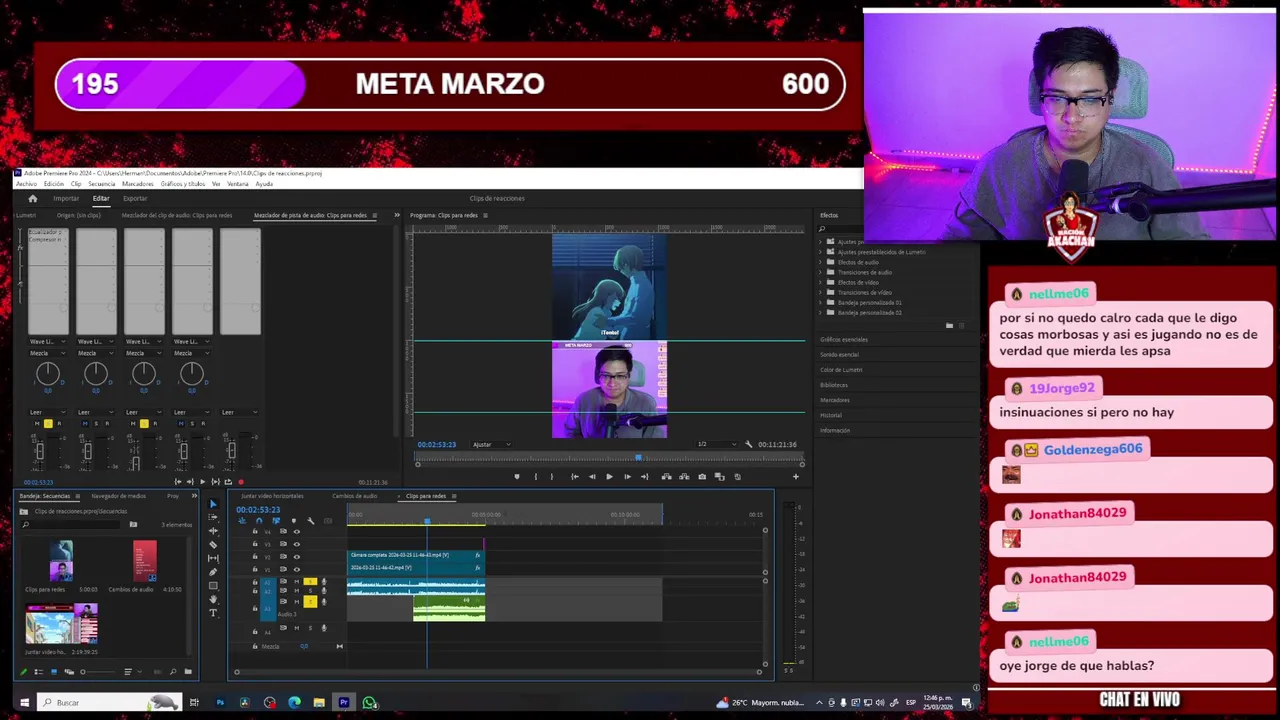The width and height of the screenshot is (1280, 720).
Task: Step forward one frame in Program monitor
Action: [627, 476]
